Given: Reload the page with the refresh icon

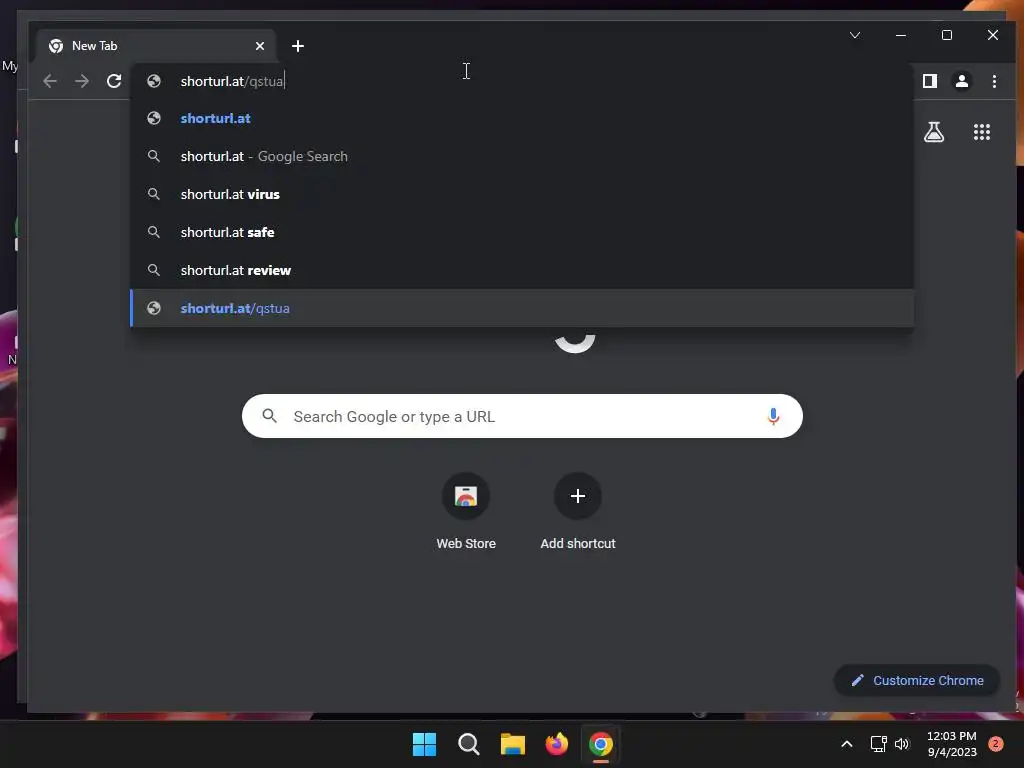Looking at the screenshot, I should point(114,81).
